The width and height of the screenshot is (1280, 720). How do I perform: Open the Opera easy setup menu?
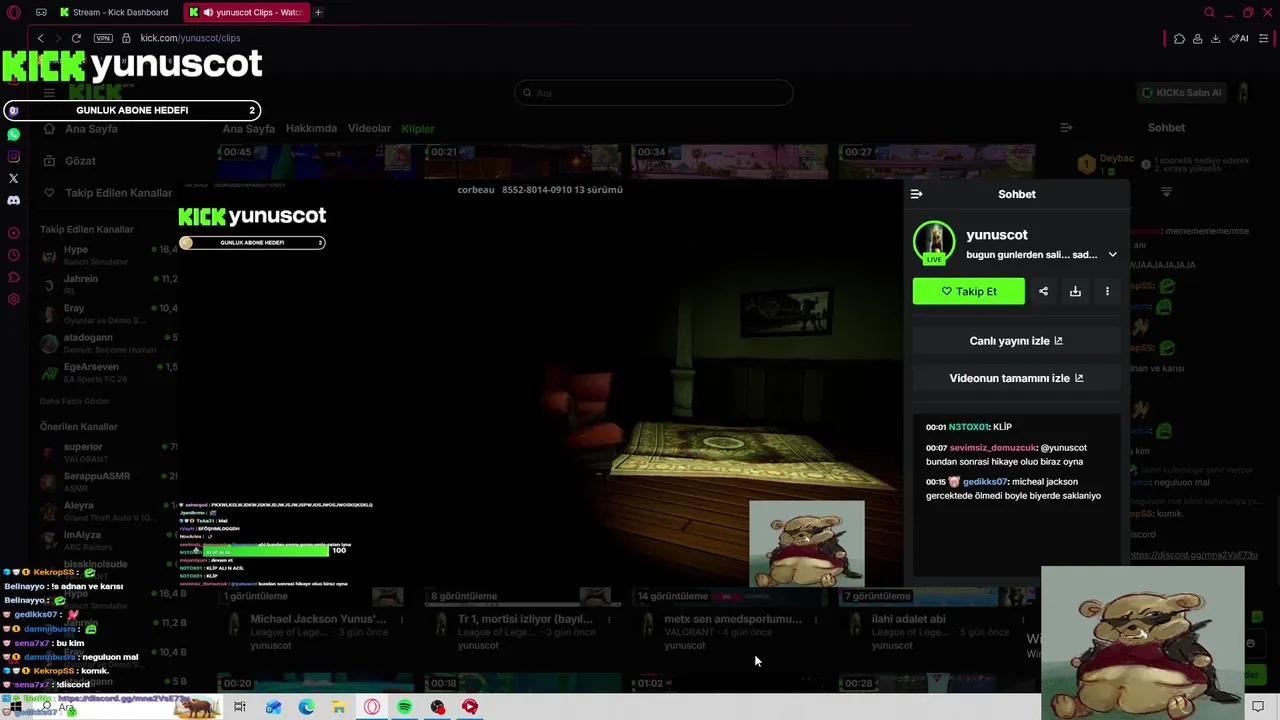coord(1266,38)
